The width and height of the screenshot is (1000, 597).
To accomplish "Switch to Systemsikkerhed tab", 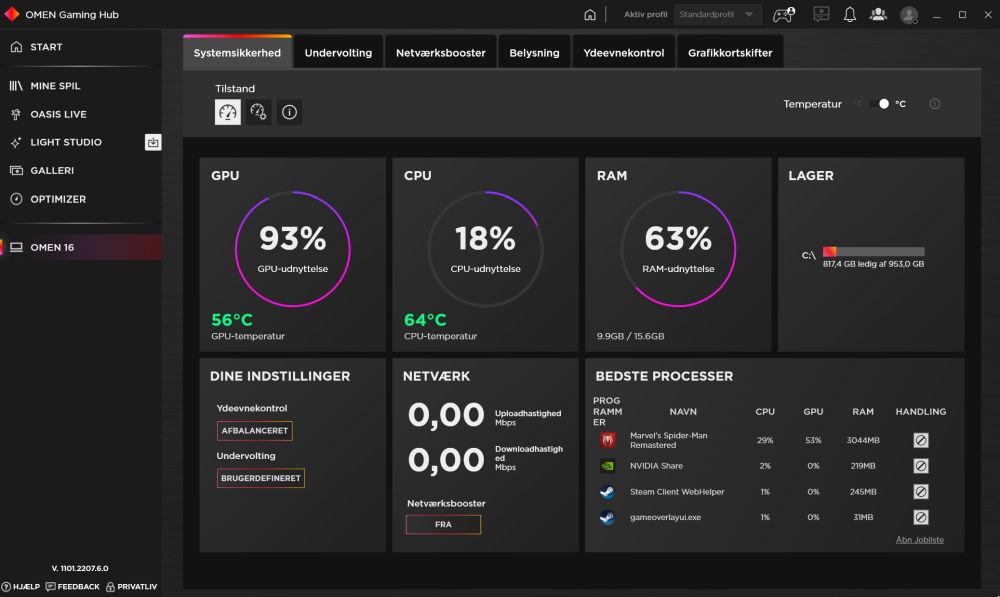I will pos(237,53).
